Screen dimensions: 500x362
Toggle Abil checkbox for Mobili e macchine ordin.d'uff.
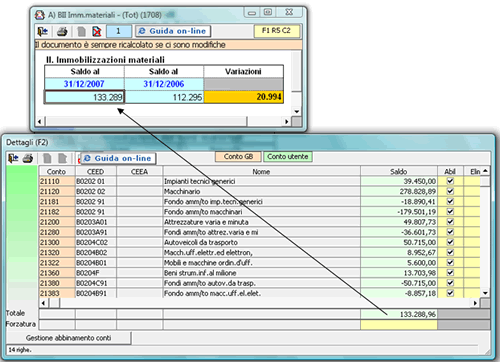pos(450,263)
